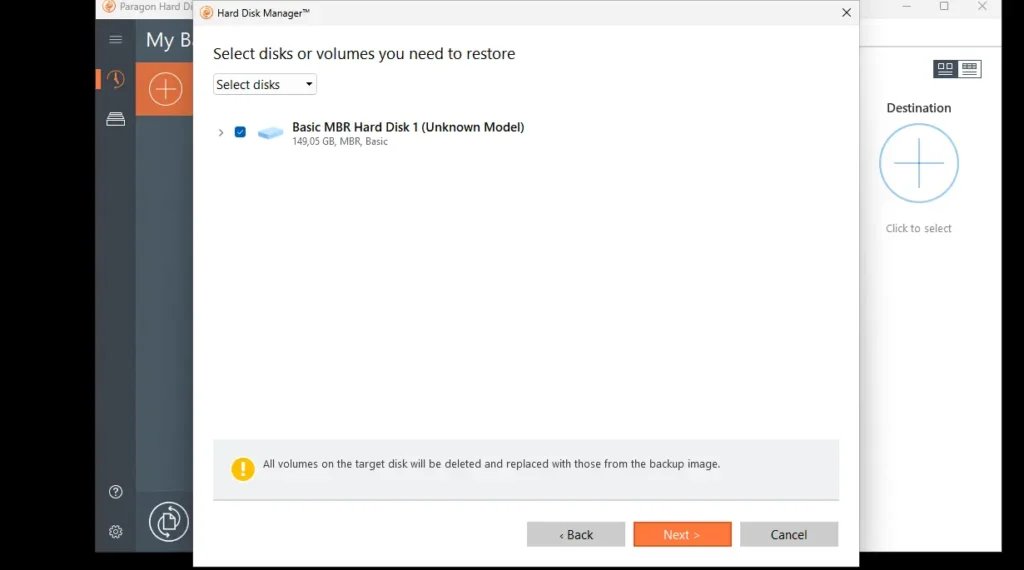Screen dimensions: 1024x570
Task: Click the blue hard disk drive icon
Action: (x=270, y=132)
